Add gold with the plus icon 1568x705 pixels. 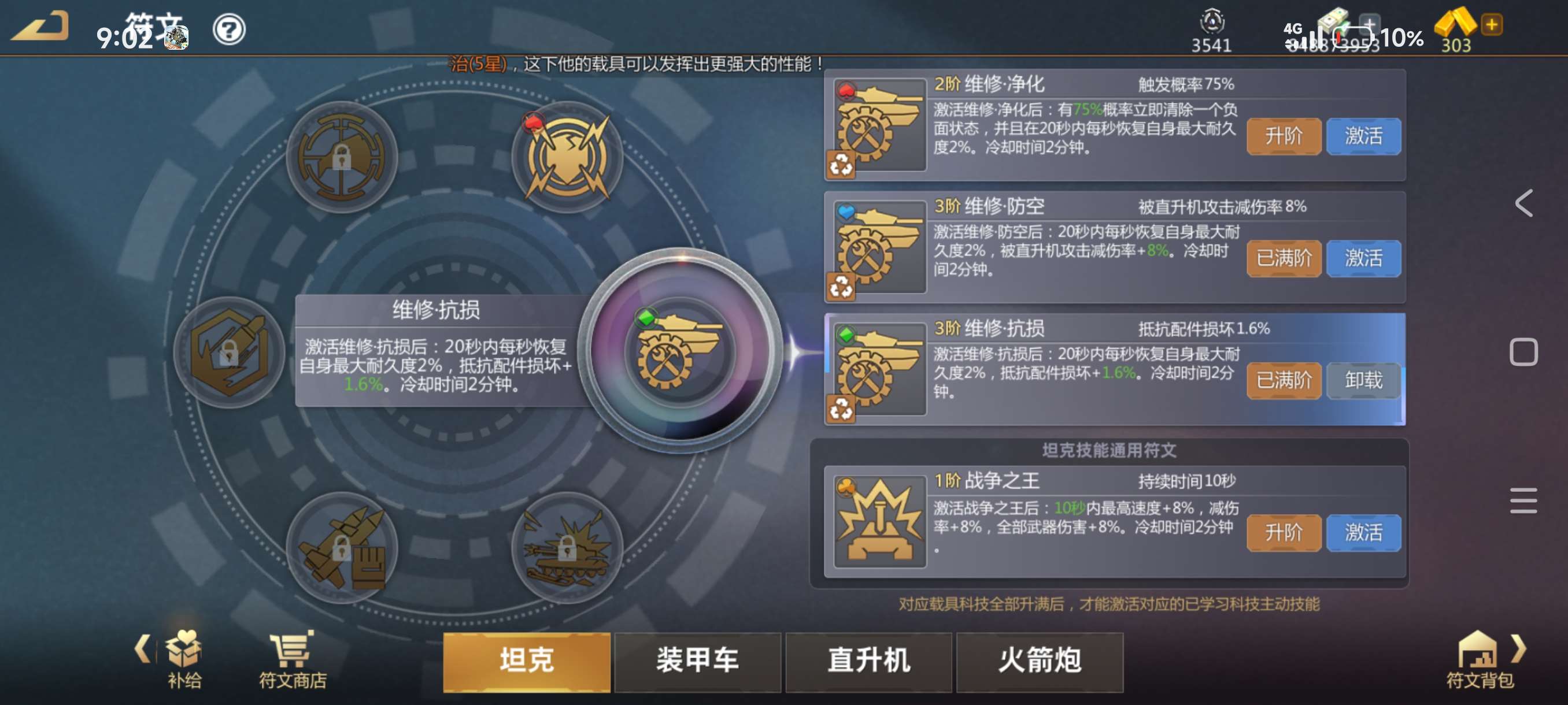pyautogui.click(x=1491, y=25)
